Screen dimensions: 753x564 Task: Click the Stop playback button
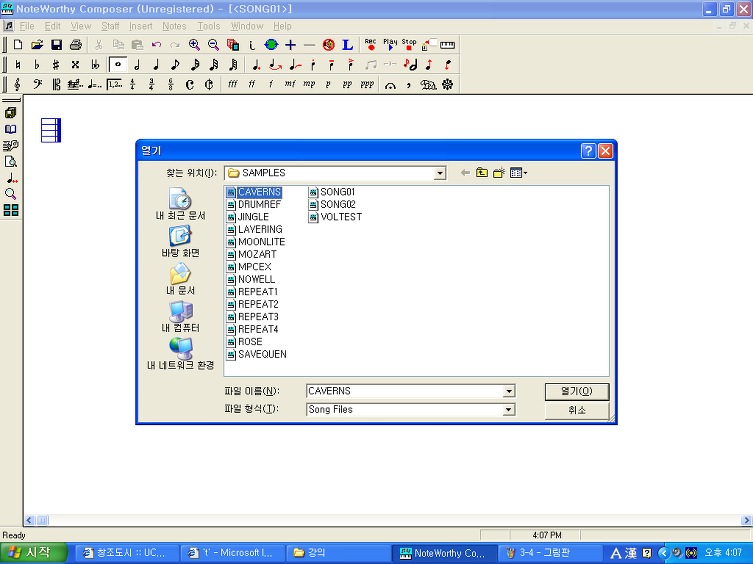409,45
